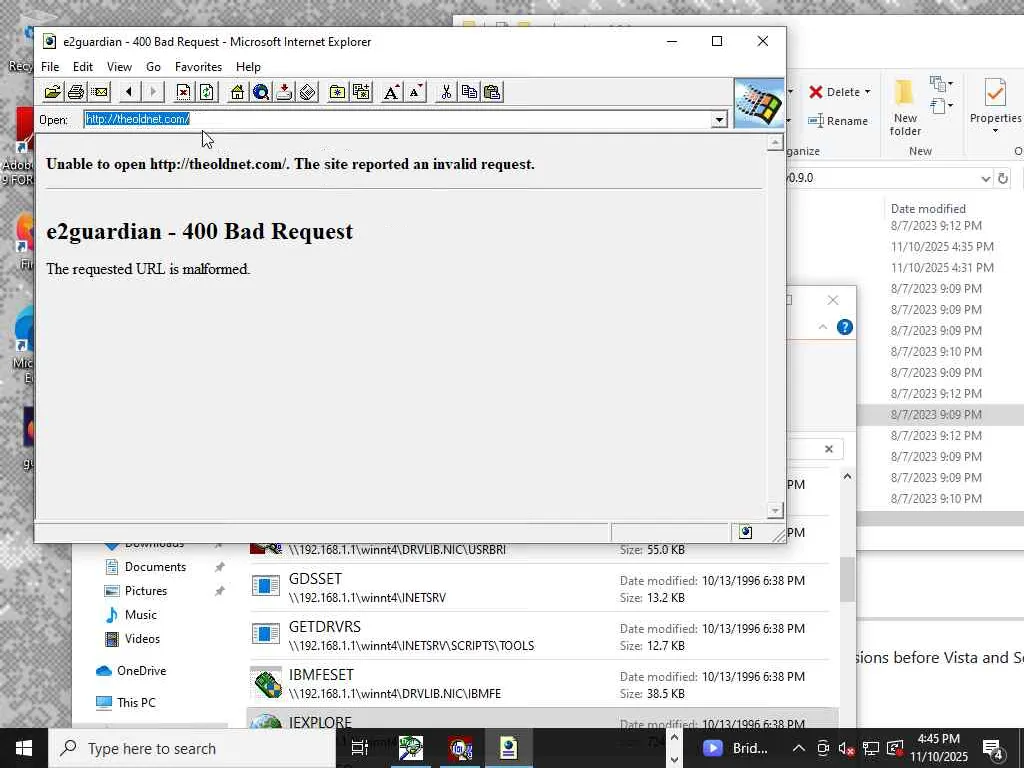Screen dimensions: 1024x768
Task: Click the refresh icon beside Explorer address bar
Action: tap(1003, 178)
